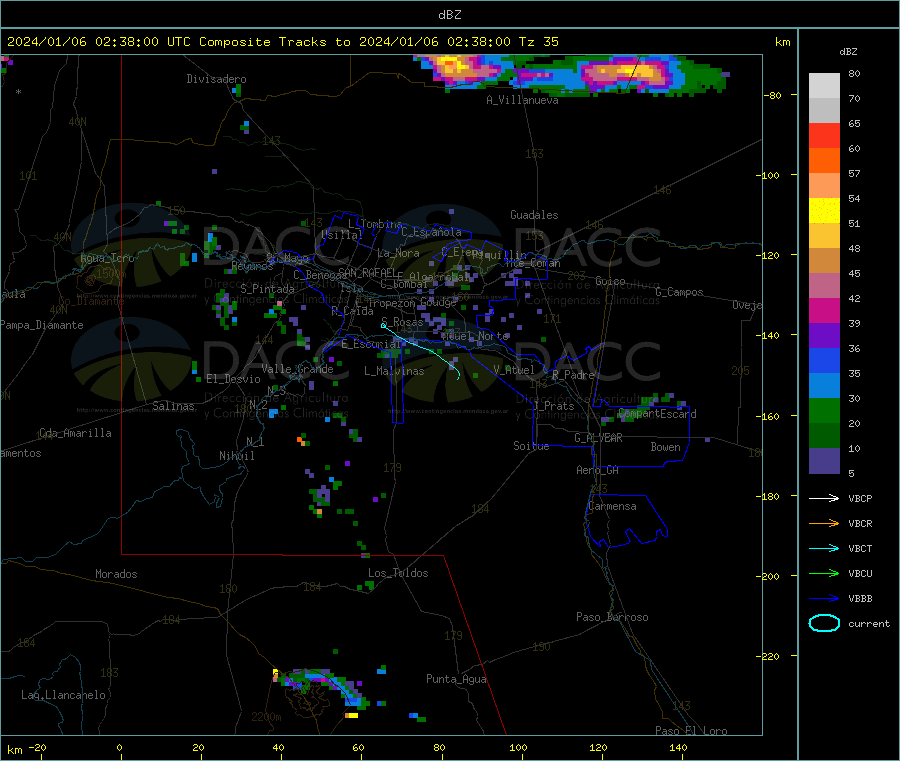Click the '60' km horizontal axis tick label
900x761 pixels.
tap(358, 747)
